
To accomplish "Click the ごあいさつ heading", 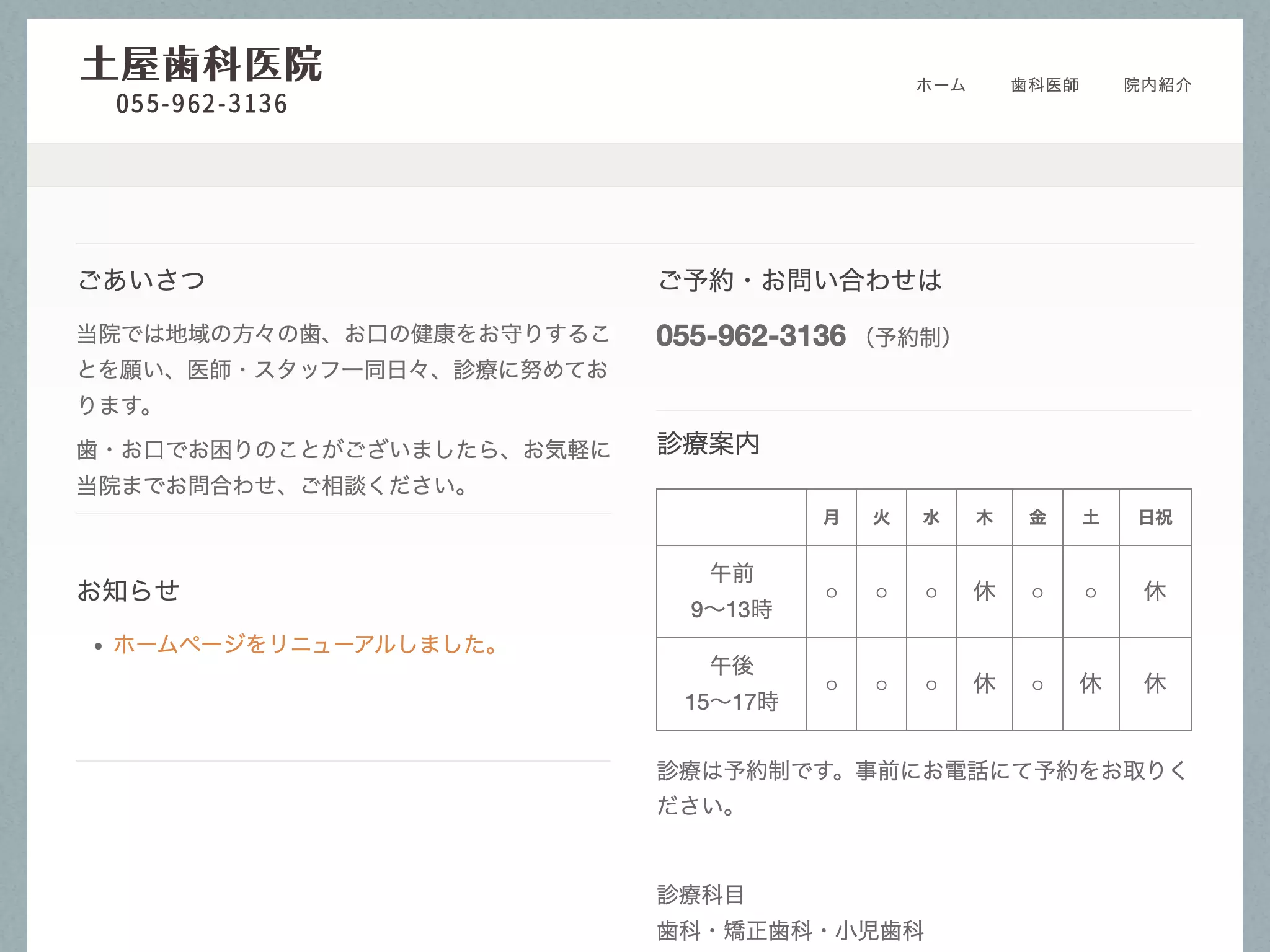I will [x=141, y=280].
